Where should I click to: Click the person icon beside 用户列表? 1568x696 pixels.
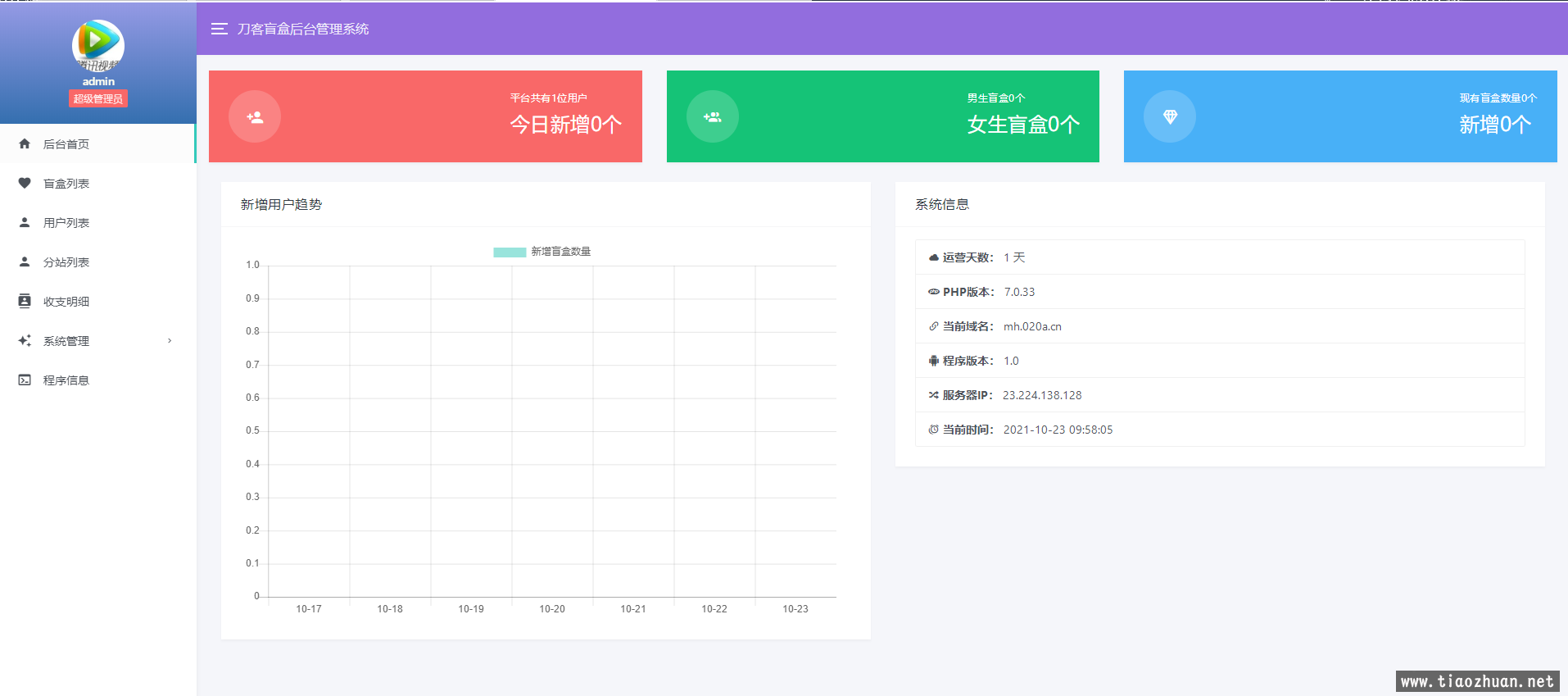pos(25,222)
